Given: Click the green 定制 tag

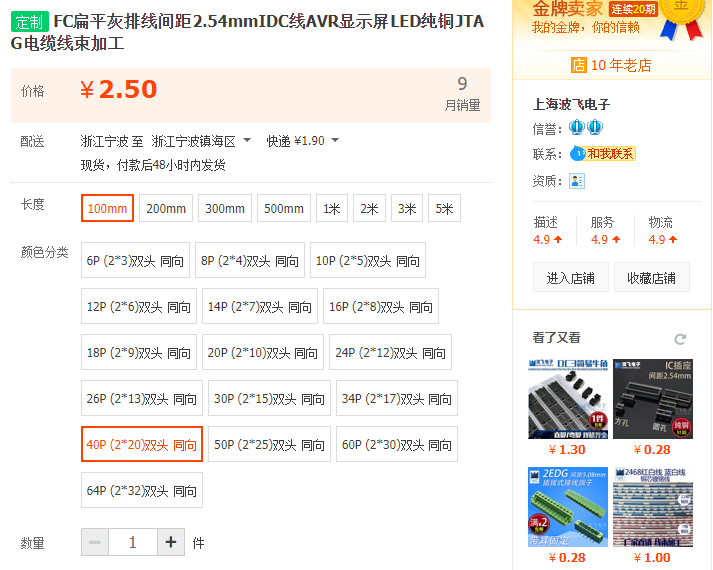Looking at the screenshot, I should point(30,22).
